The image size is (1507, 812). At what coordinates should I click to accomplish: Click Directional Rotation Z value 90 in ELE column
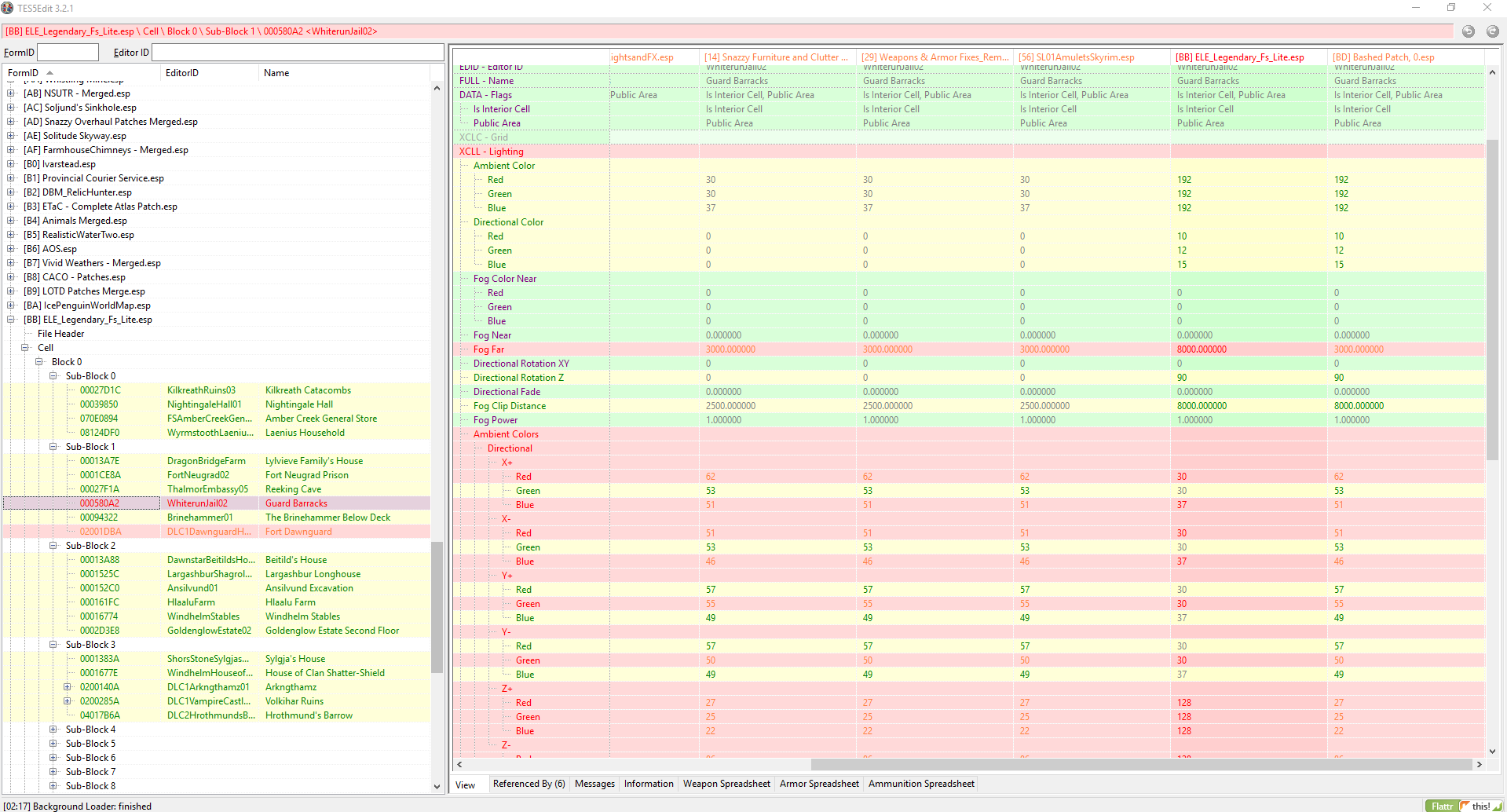point(1182,378)
